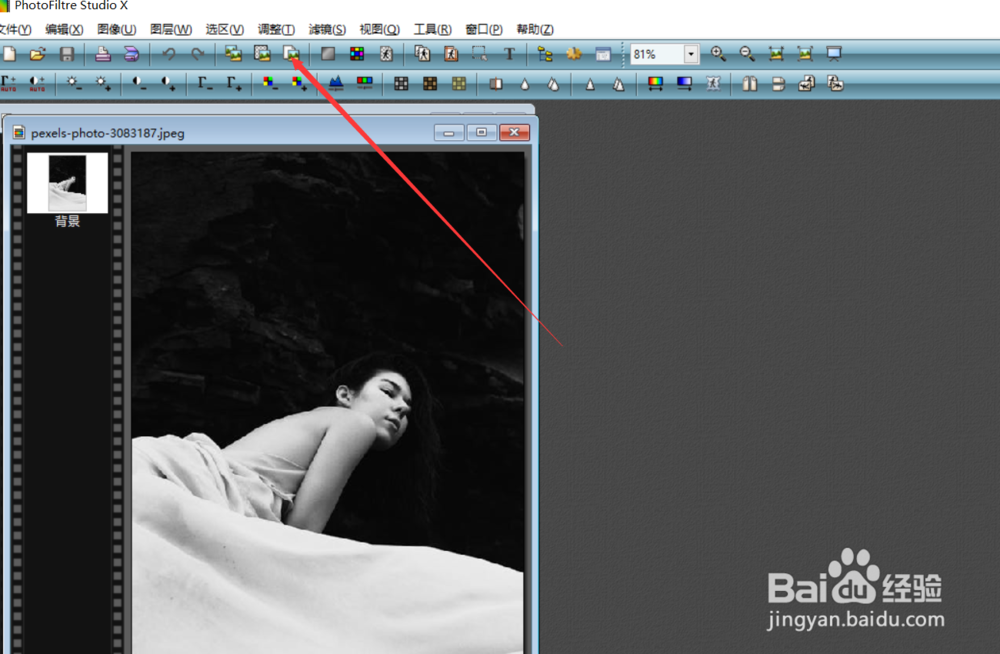Viewport: 1000px width, 654px height.
Task: Open the 视图 menu
Action: click(x=379, y=29)
